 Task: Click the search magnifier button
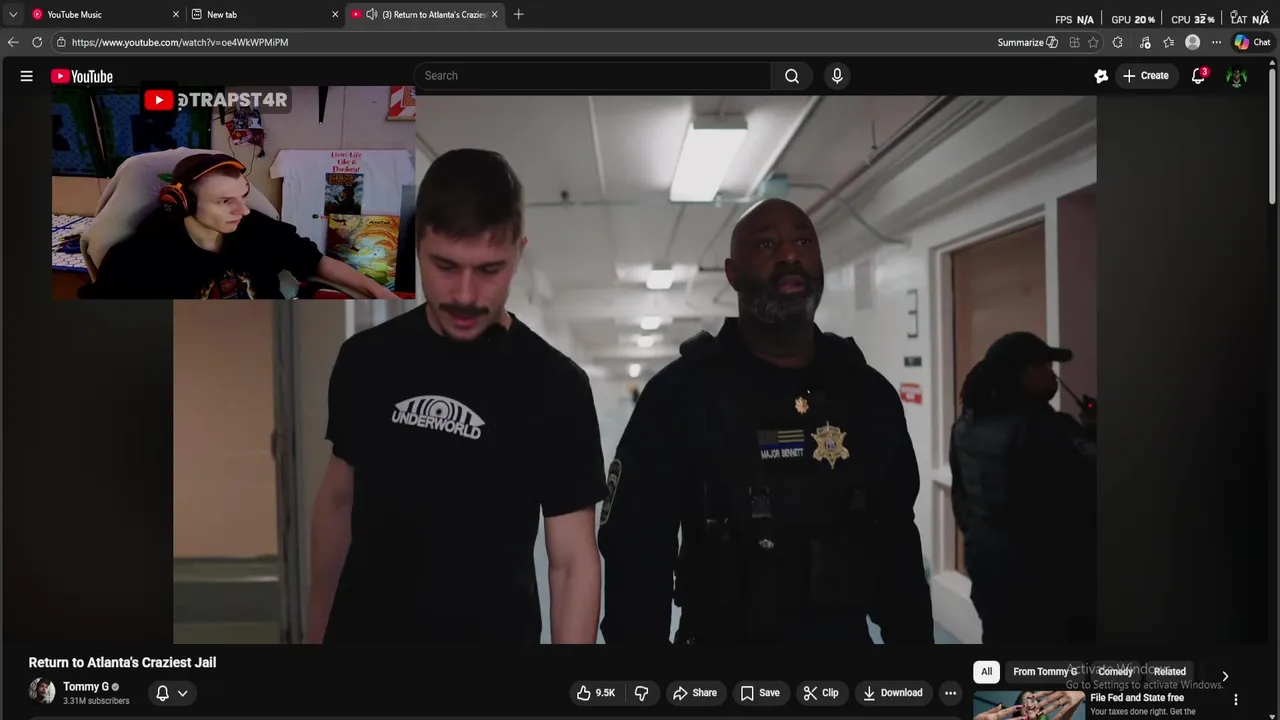tap(792, 76)
